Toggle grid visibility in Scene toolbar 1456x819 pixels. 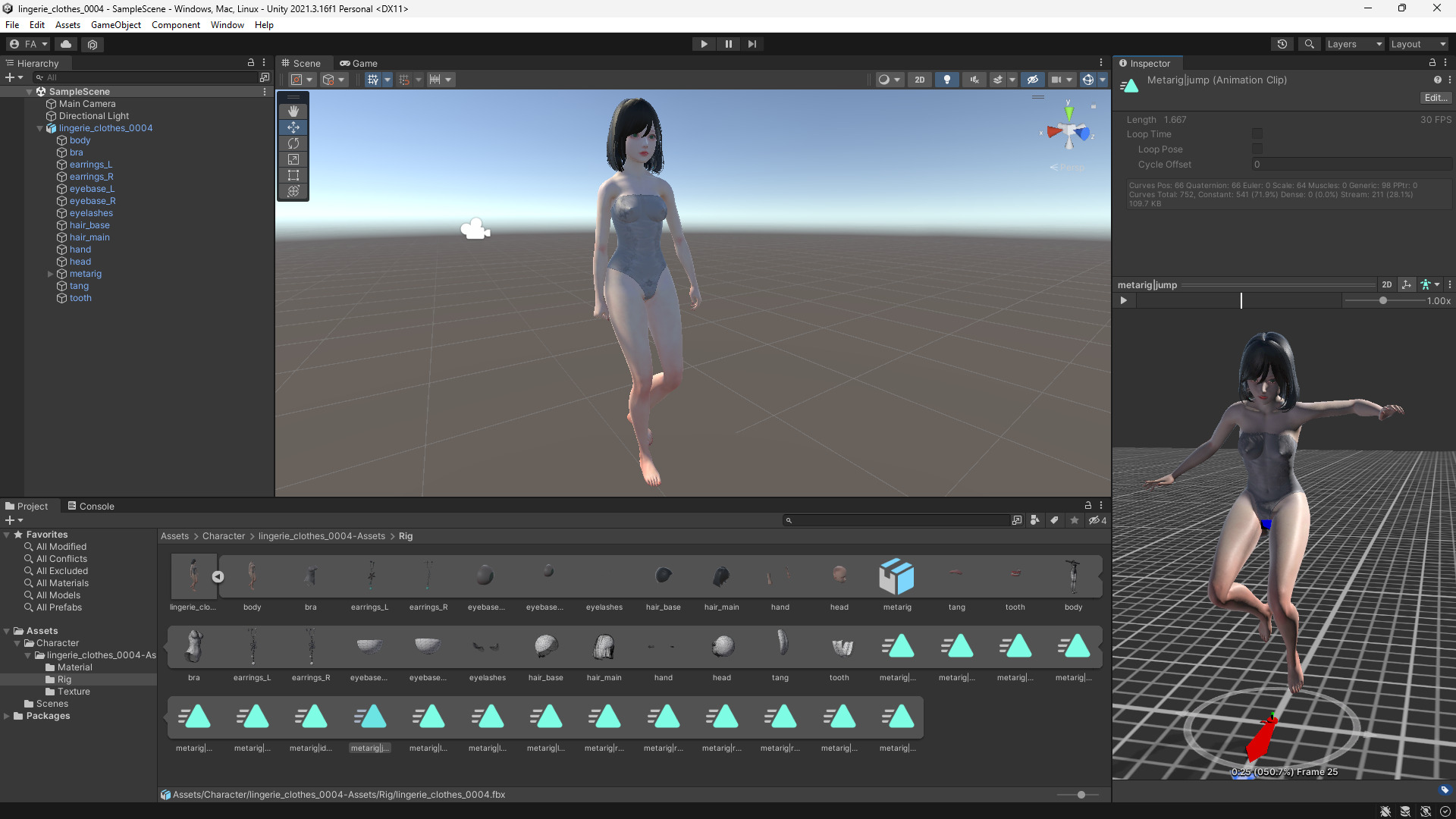pos(372,80)
